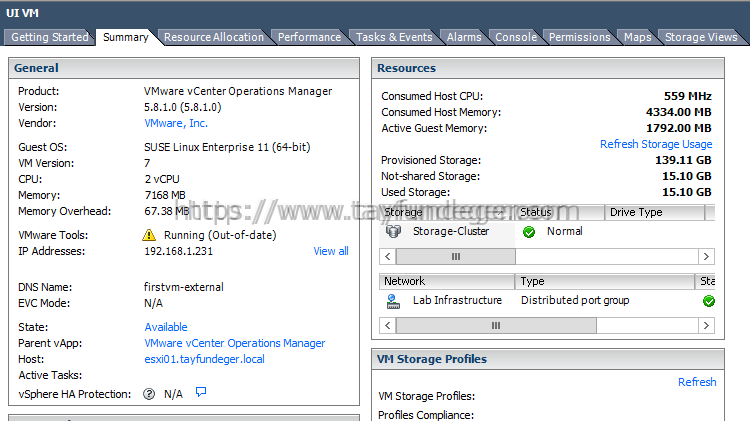Open host esxi01.tayfundeger.local link
The height and width of the screenshot is (421, 750).
tap(205, 359)
